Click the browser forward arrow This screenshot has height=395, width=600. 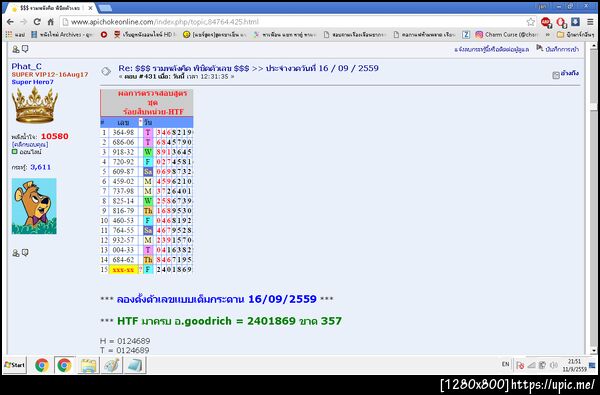[x=23, y=22]
